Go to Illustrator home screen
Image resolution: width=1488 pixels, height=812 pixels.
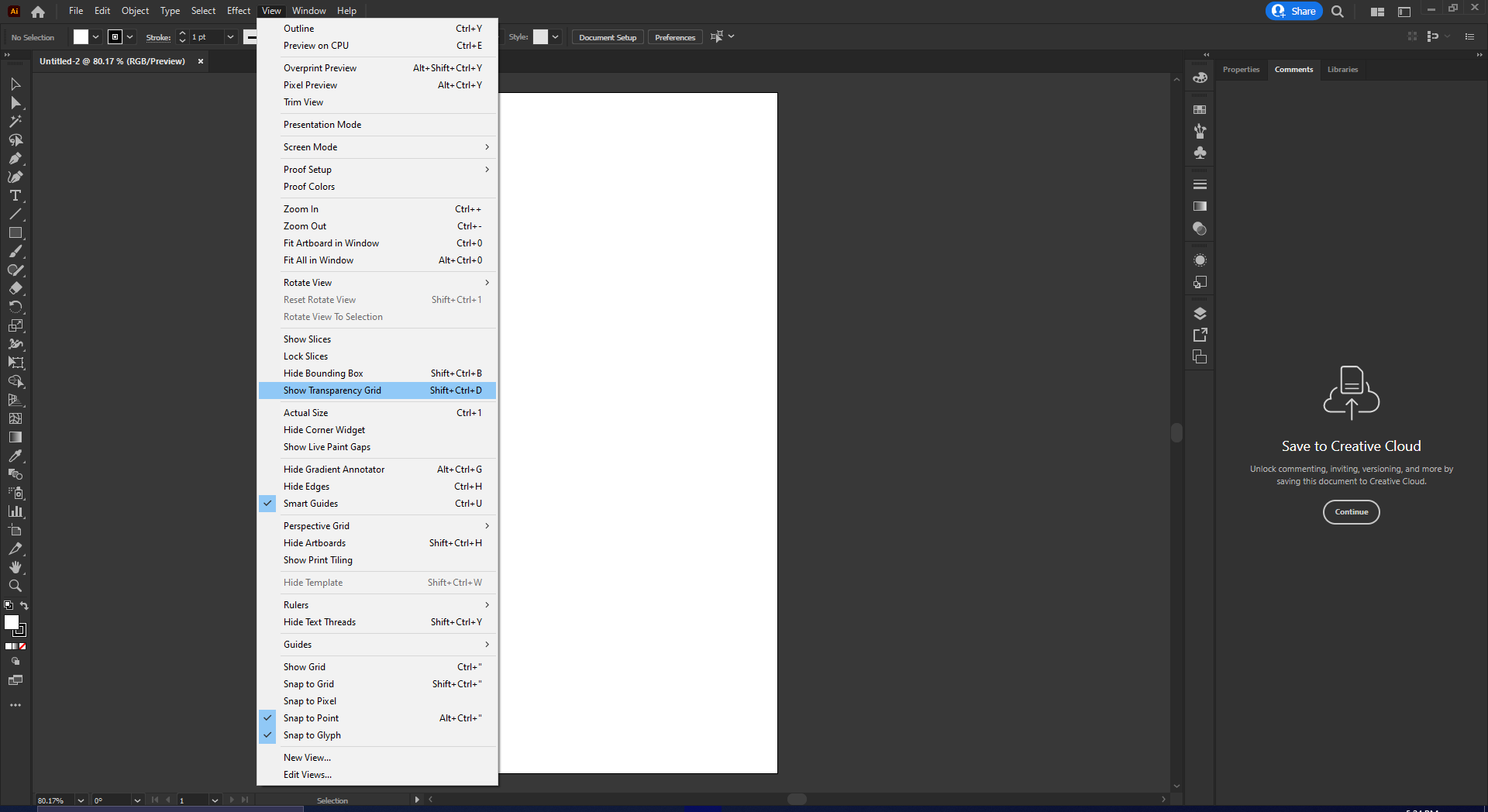(x=38, y=12)
